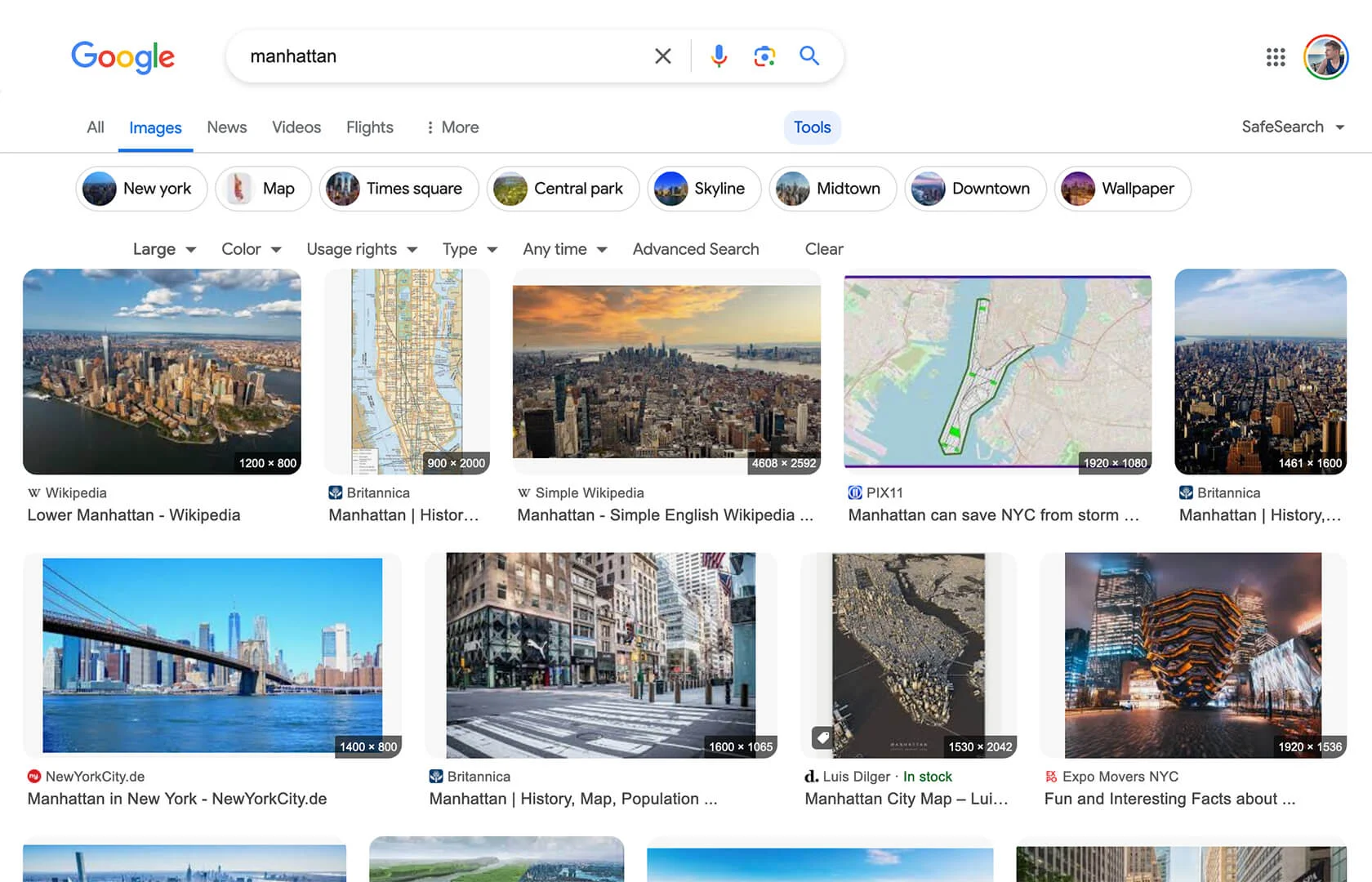Open the Google account profile picture
The image size is (1372, 882).
point(1325,57)
